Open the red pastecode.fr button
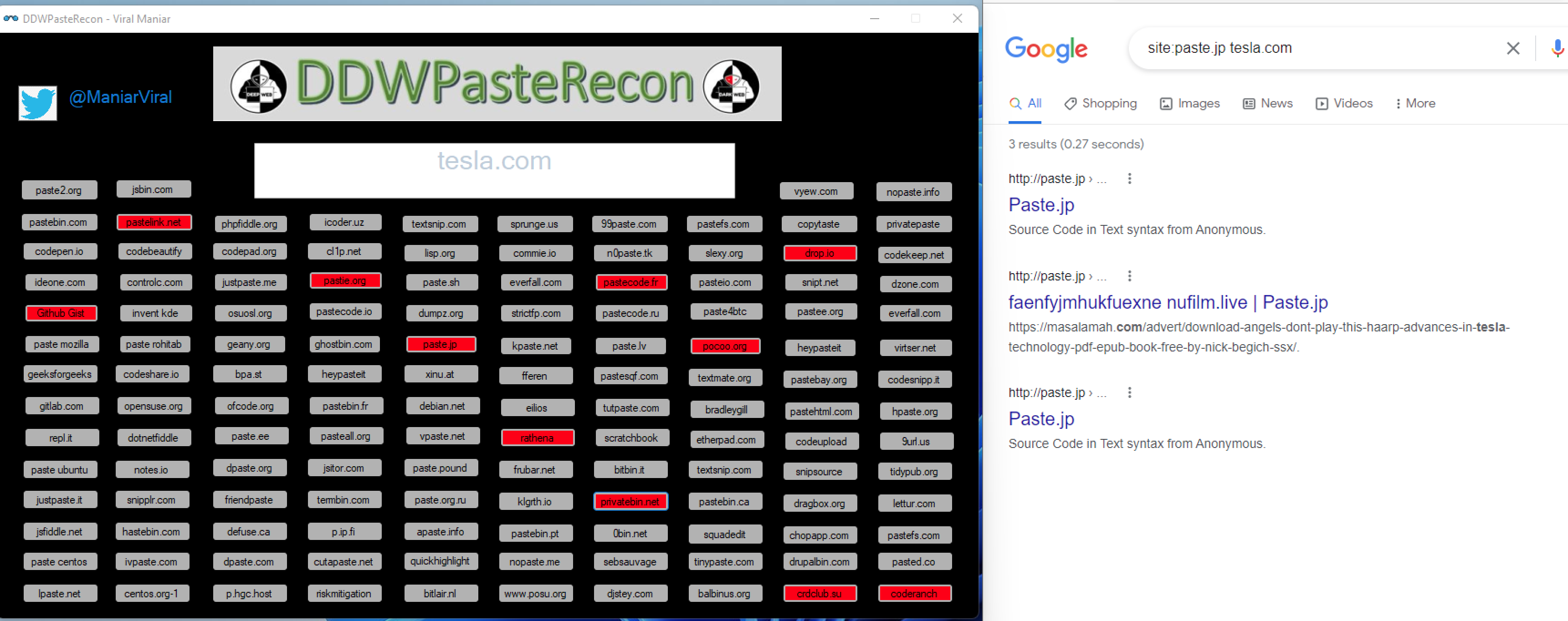 pyautogui.click(x=631, y=282)
